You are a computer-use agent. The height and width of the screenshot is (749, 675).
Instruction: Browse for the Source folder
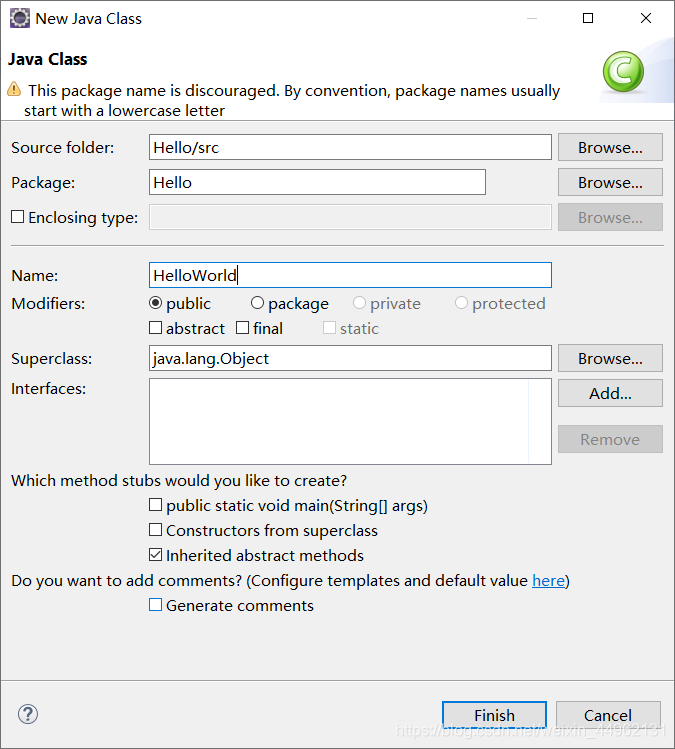610,147
